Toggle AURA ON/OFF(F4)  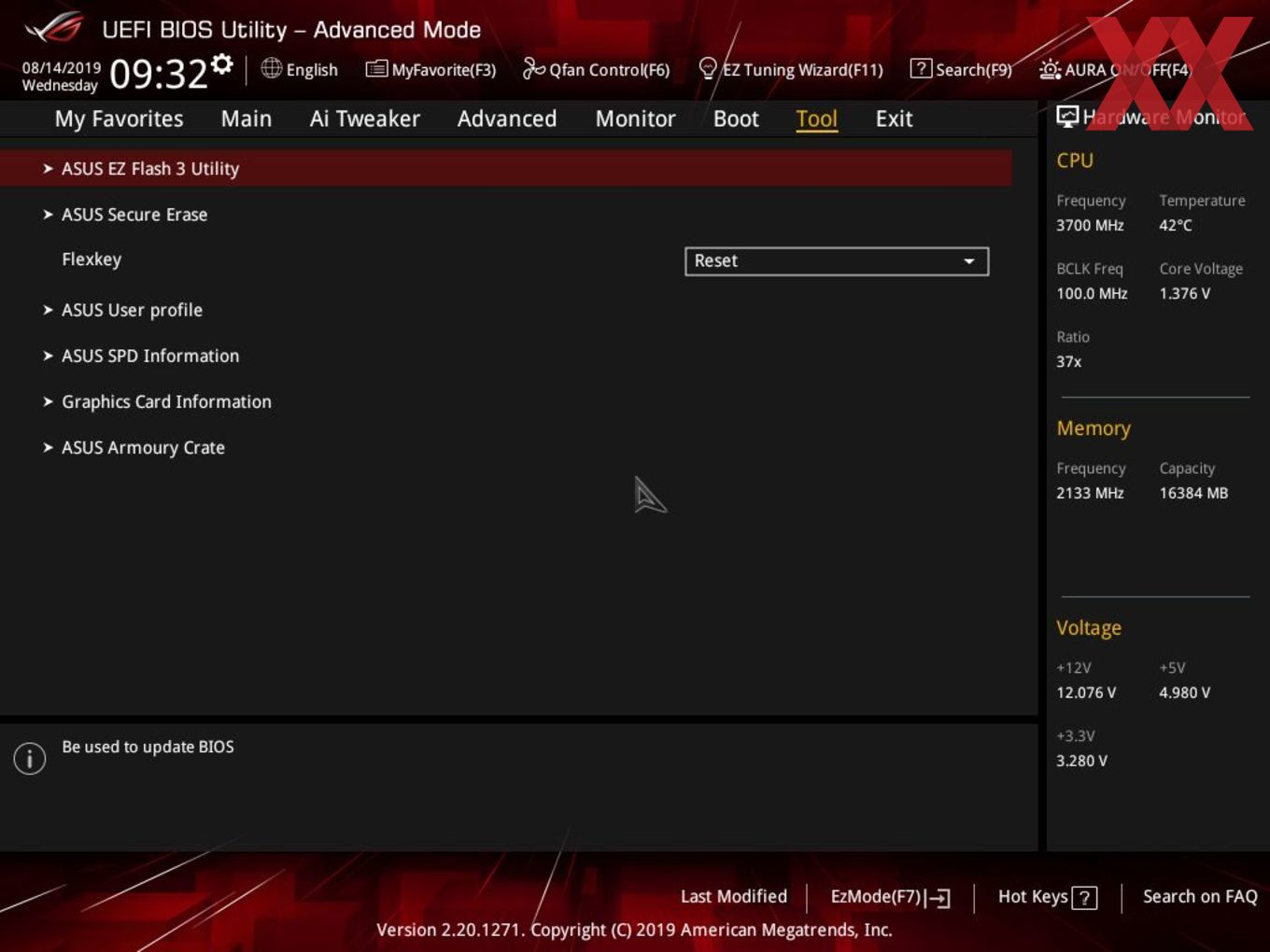click(1128, 70)
